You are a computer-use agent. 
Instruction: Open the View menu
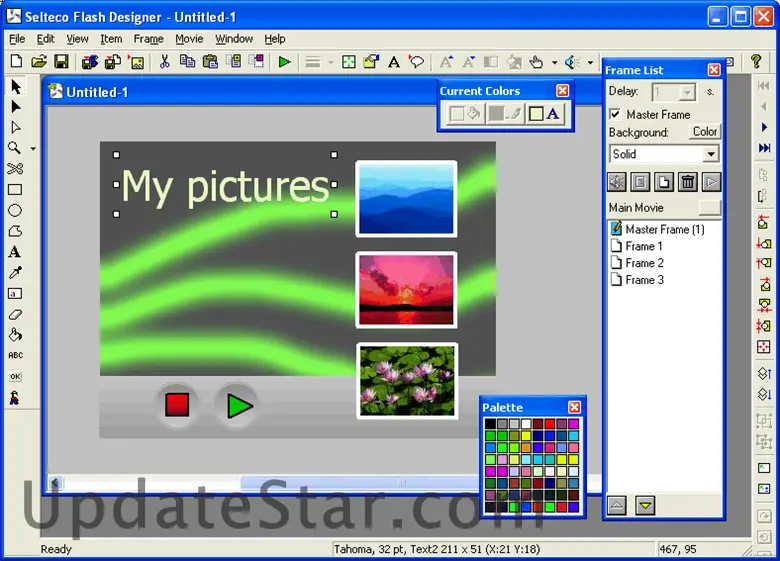coord(77,39)
